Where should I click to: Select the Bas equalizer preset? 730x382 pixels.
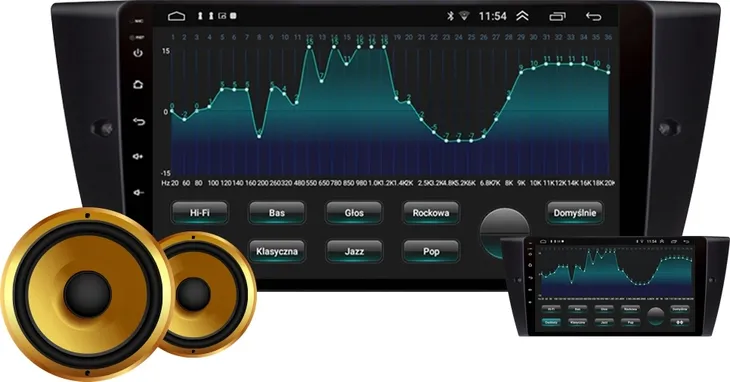(277, 213)
